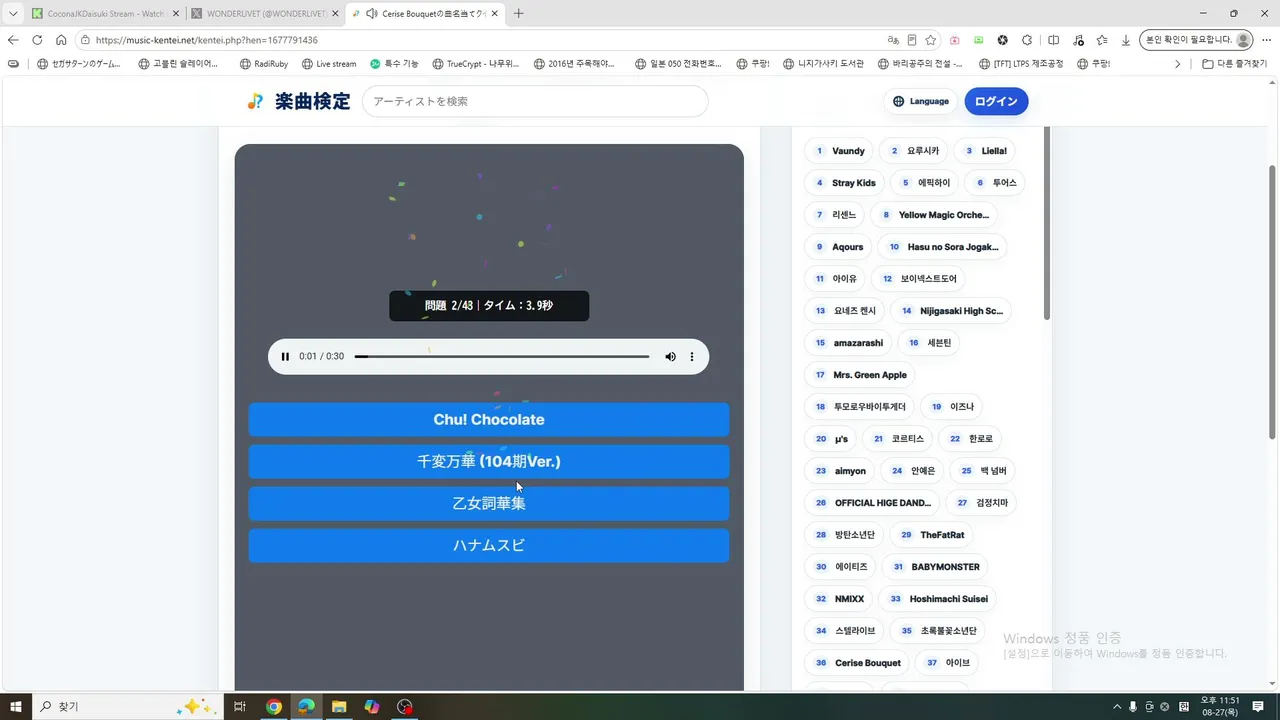Open TrueCrypt bookmark
Image resolution: width=1280 pixels, height=720 pixels.
coord(476,64)
